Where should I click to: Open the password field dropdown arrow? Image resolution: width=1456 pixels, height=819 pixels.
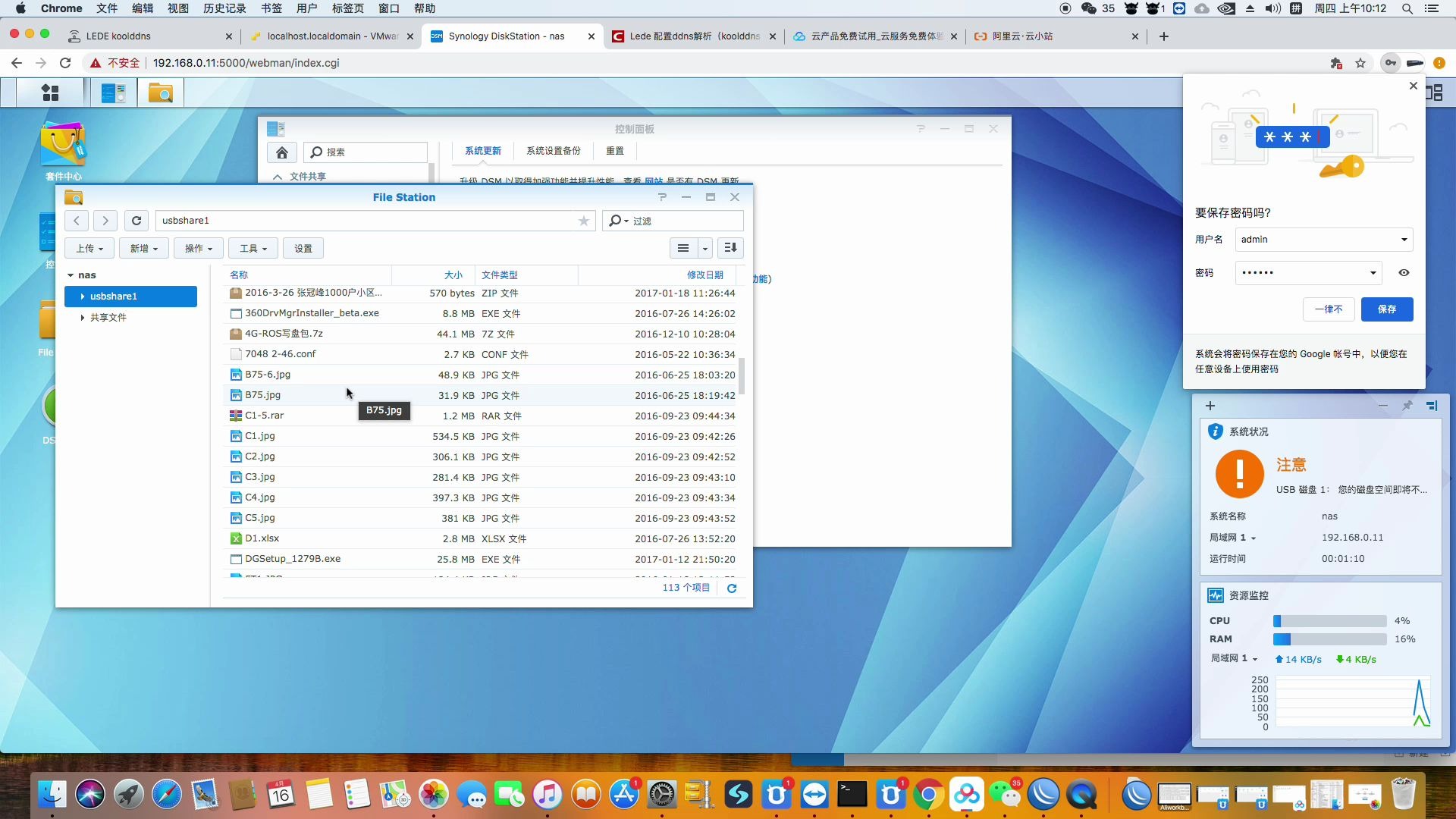click(1373, 273)
